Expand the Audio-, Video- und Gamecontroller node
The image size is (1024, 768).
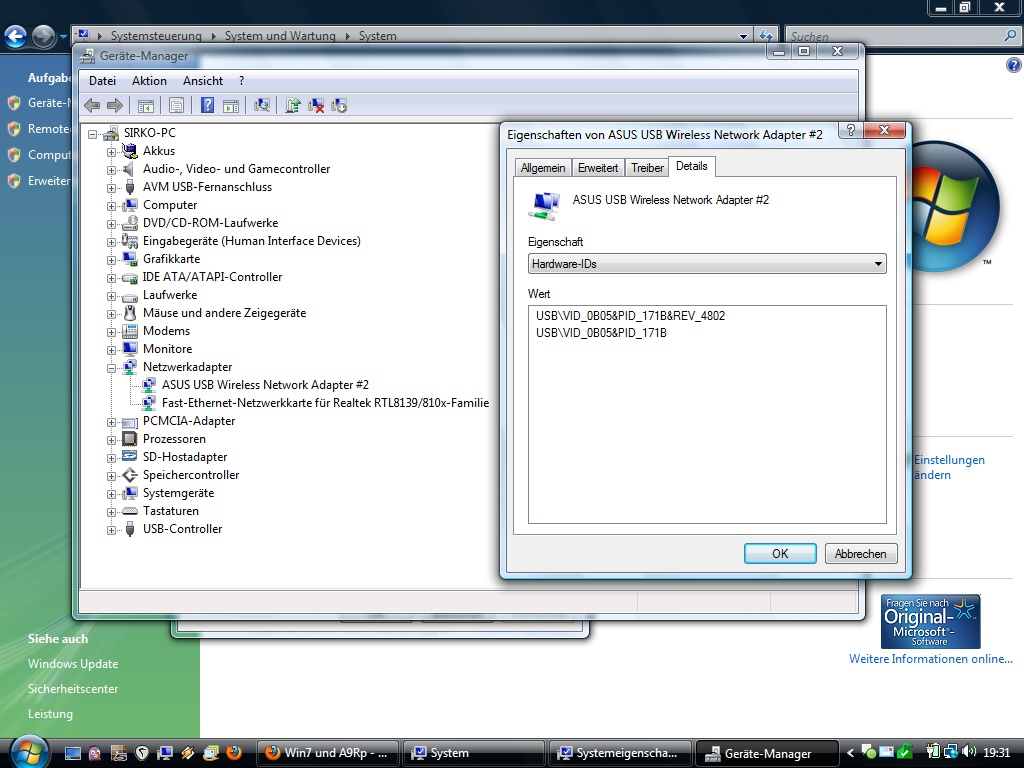point(112,170)
